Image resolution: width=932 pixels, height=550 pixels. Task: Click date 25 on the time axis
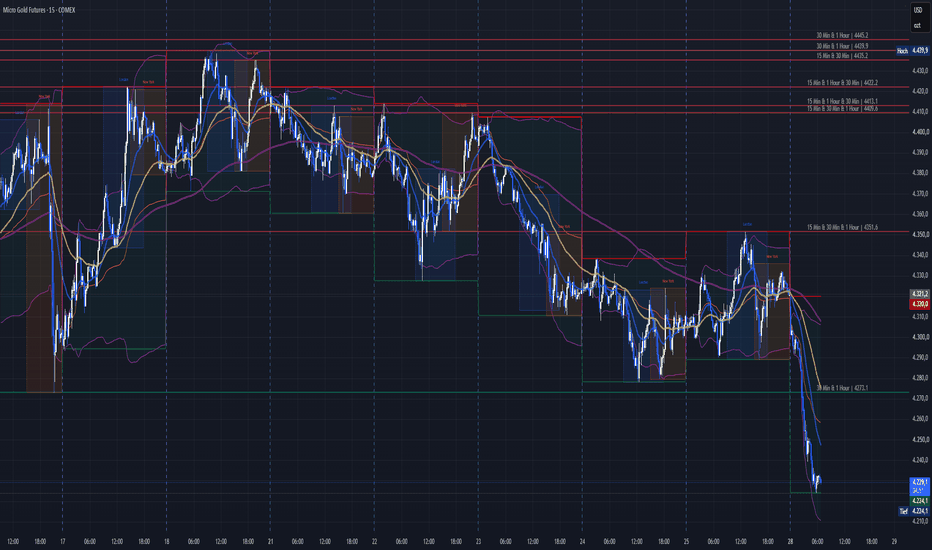pos(686,542)
